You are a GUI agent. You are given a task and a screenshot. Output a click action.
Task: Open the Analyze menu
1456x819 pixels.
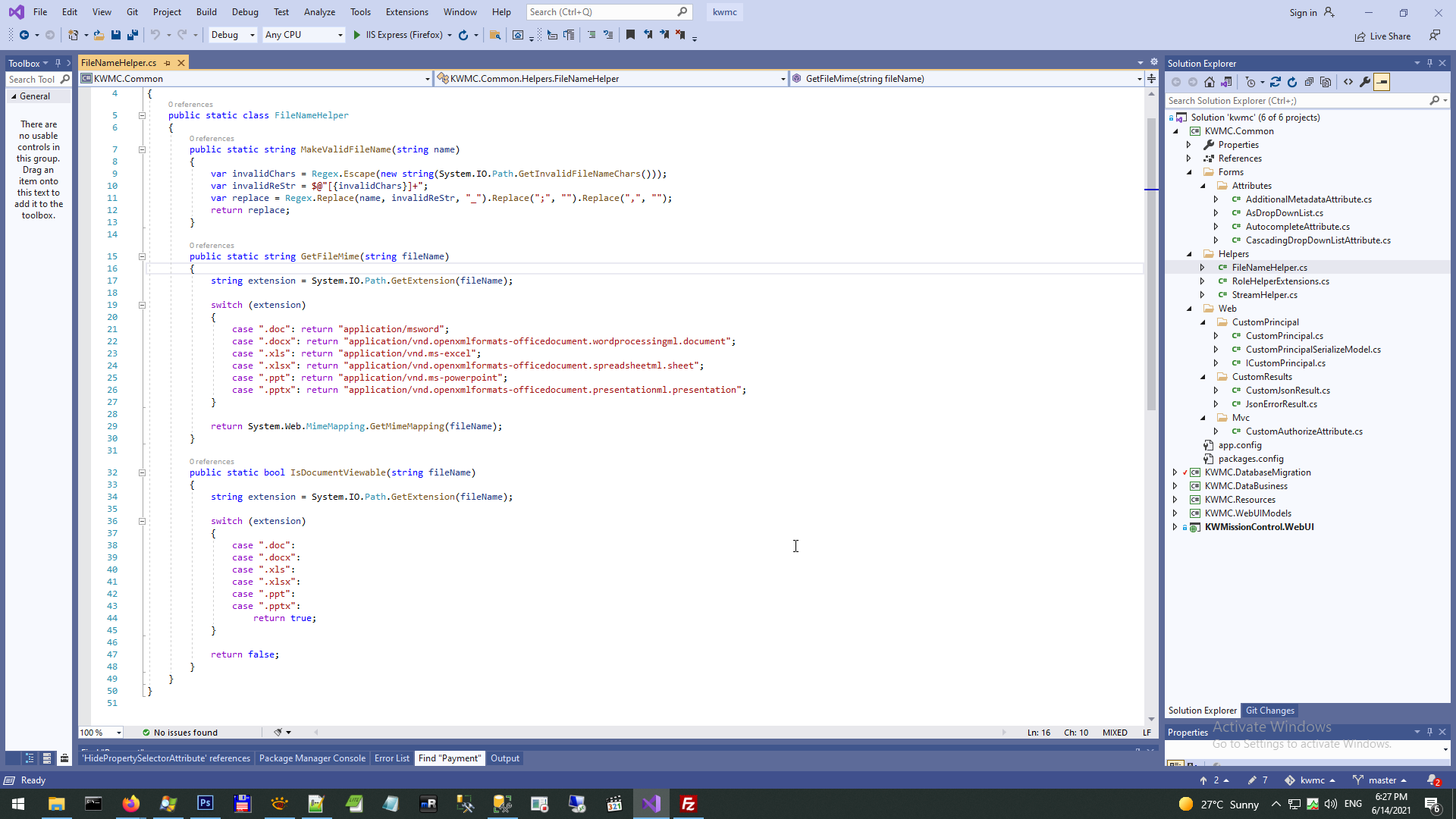click(319, 12)
